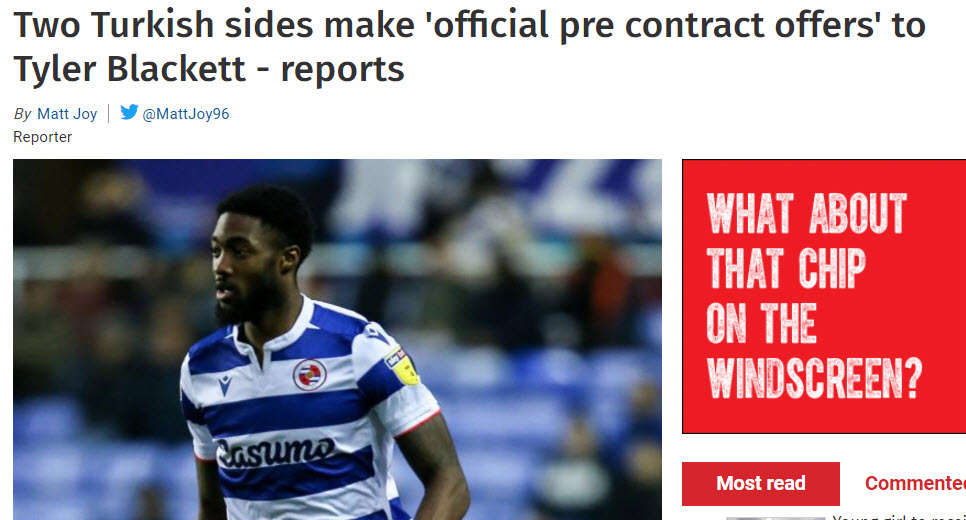Click 'WHAT ABOUT' text in the red advert
966x520 pixels.
pos(806,214)
